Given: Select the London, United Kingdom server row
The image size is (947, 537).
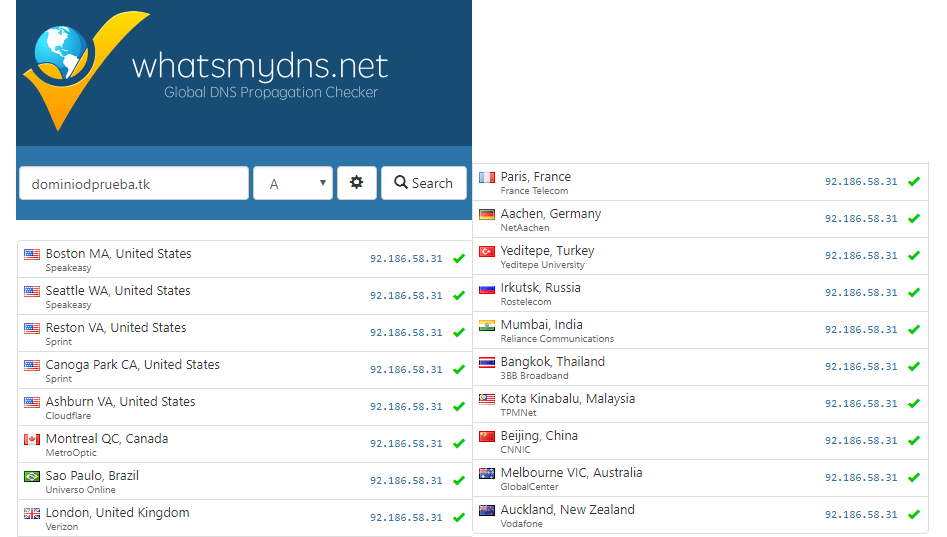Looking at the screenshot, I should [x=200, y=518].
